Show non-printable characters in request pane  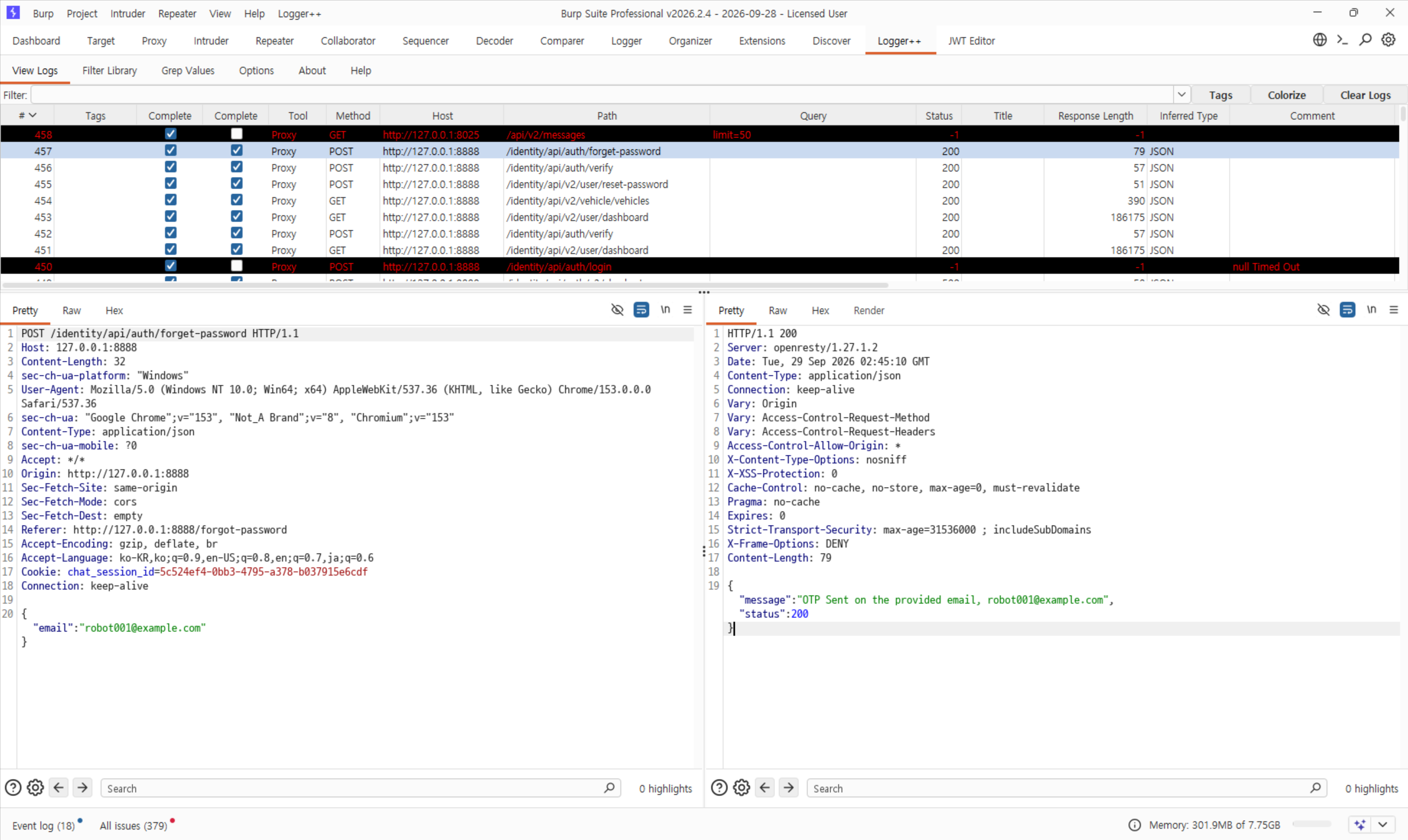pos(665,310)
